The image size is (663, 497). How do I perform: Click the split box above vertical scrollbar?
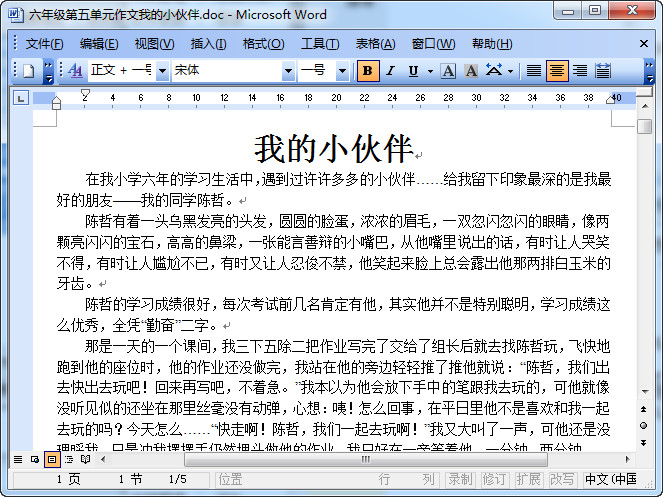tap(645, 92)
